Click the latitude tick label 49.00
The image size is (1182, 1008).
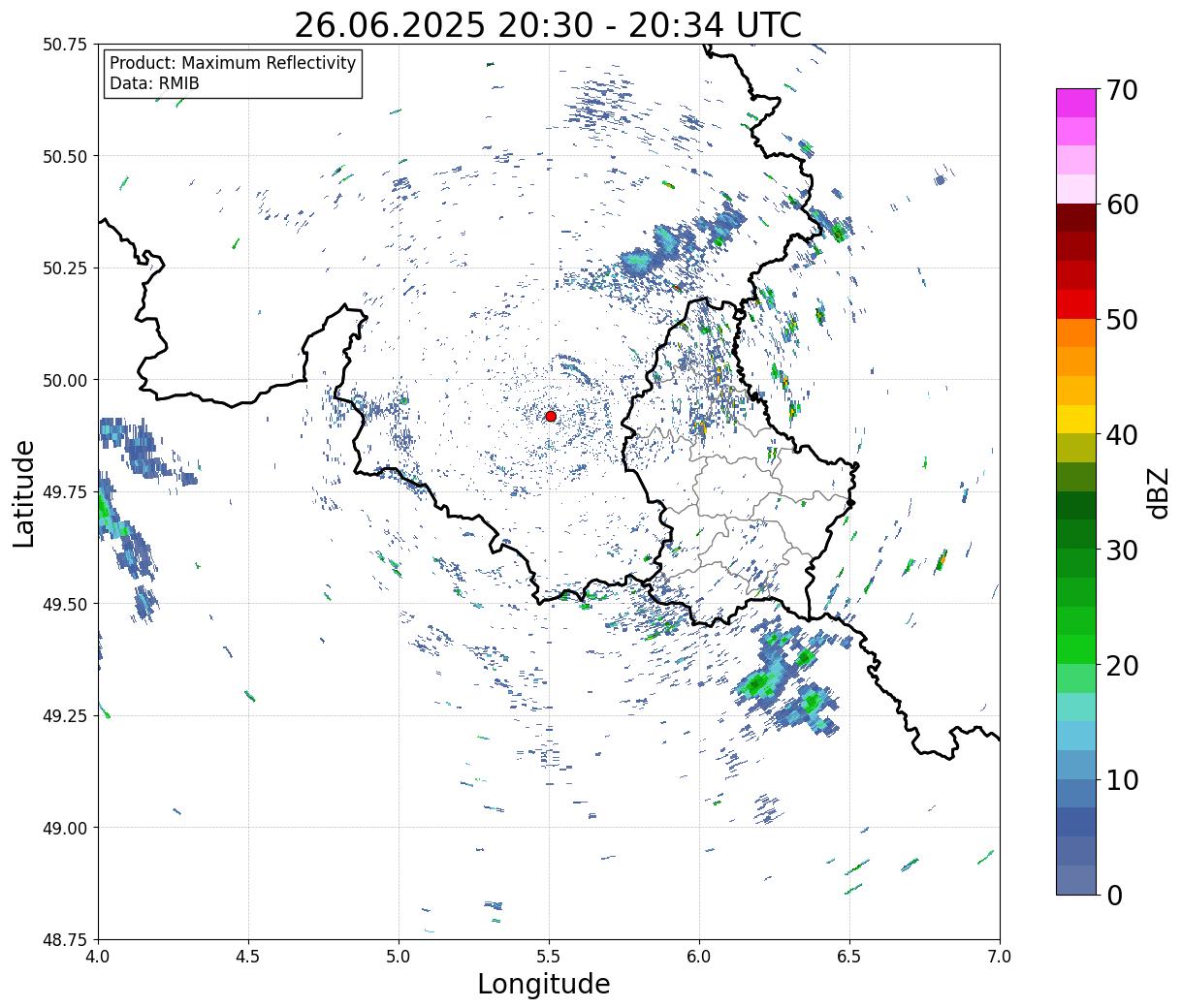(65, 828)
